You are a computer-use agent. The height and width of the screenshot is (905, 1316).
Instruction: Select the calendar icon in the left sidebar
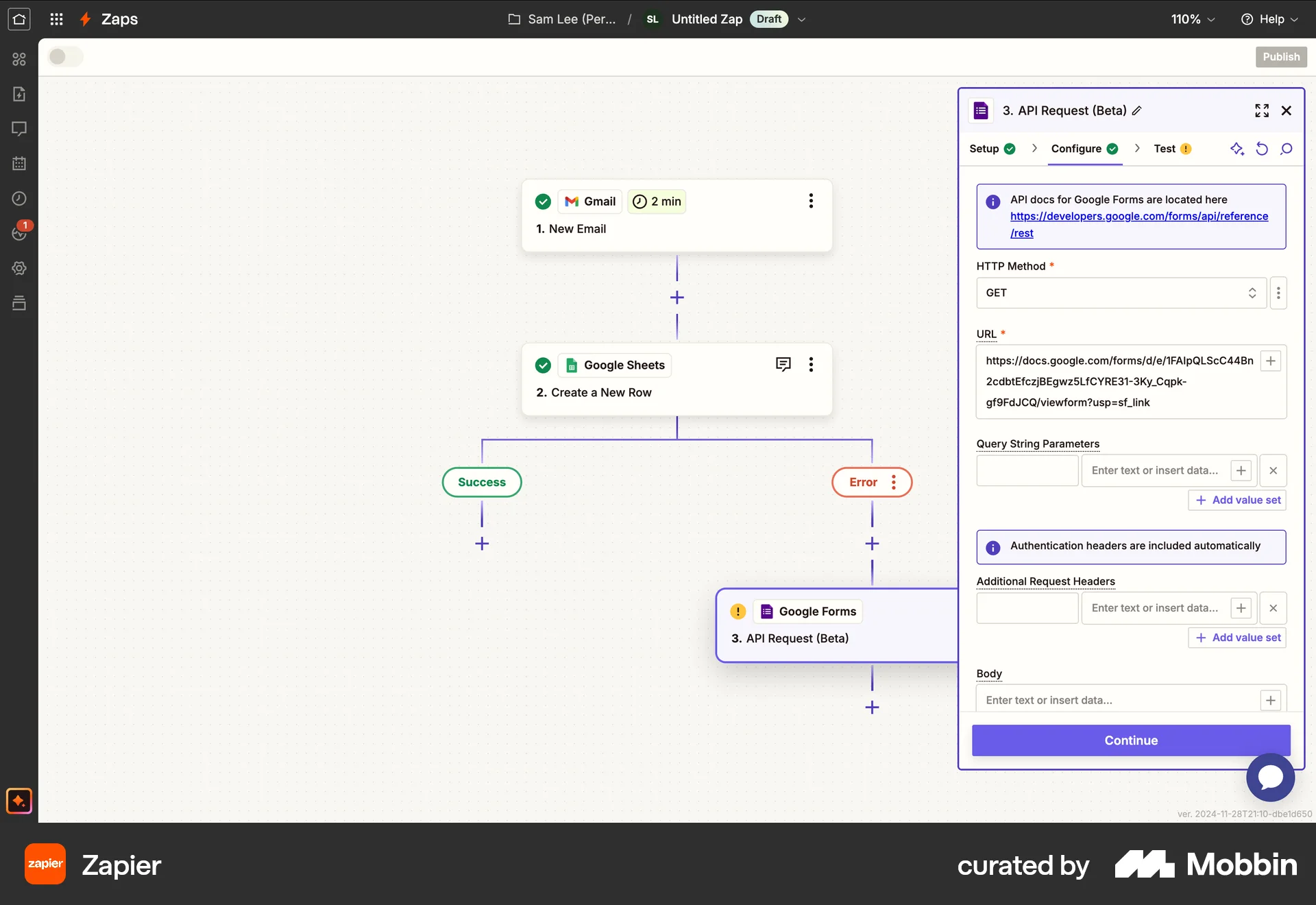click(19, 163)
